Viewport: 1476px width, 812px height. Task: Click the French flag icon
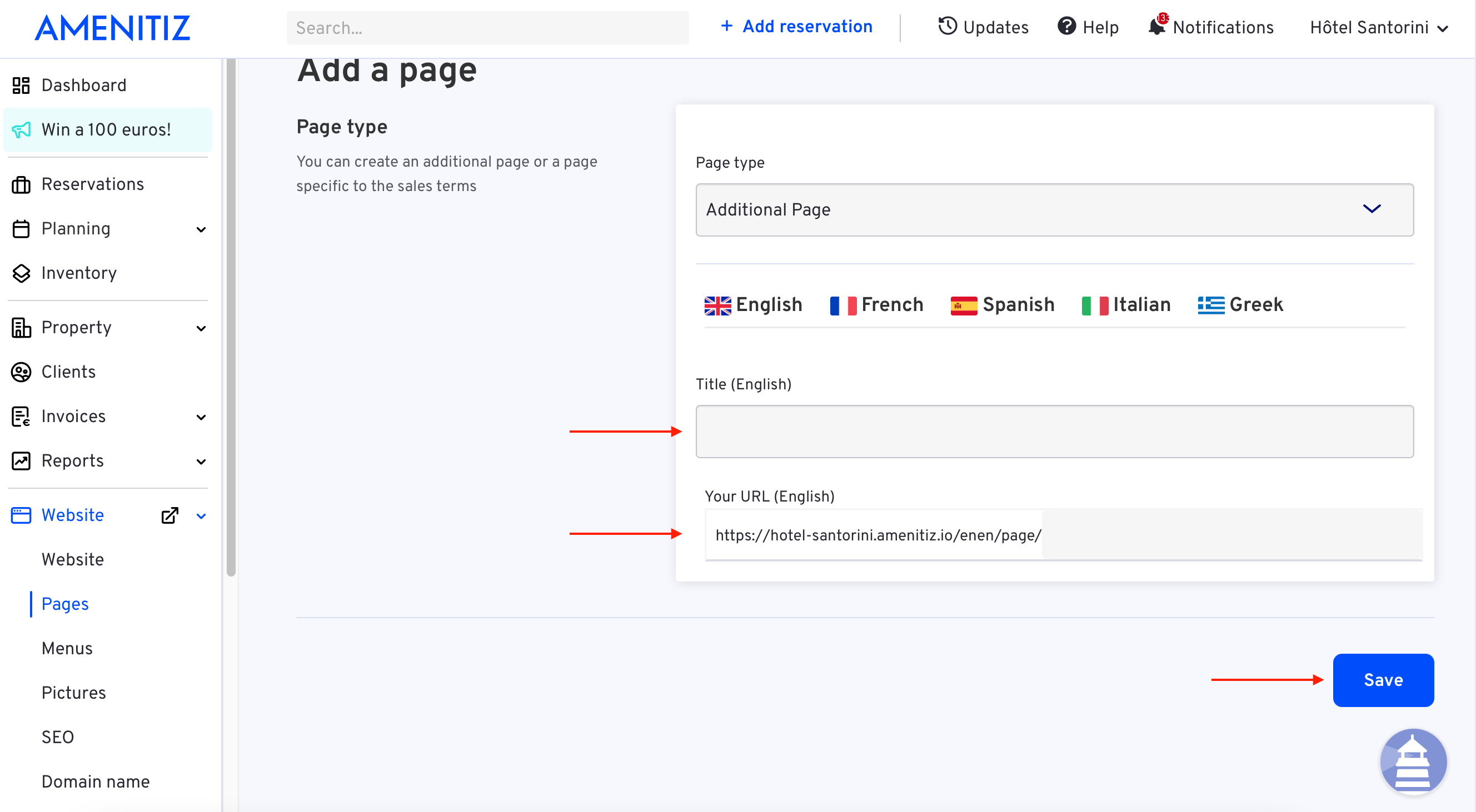point(843,305)
